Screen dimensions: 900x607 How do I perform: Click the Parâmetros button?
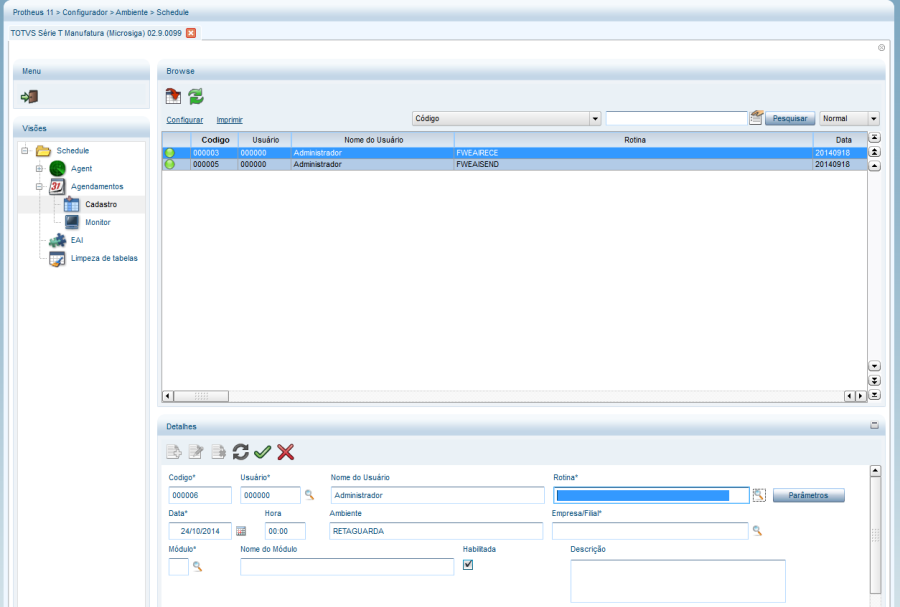(808, 495)
